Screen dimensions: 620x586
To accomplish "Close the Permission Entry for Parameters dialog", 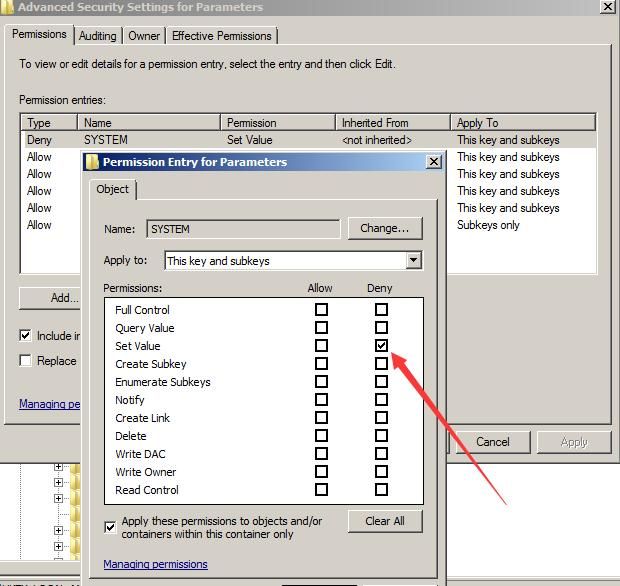I will click(x=434, y=161).
